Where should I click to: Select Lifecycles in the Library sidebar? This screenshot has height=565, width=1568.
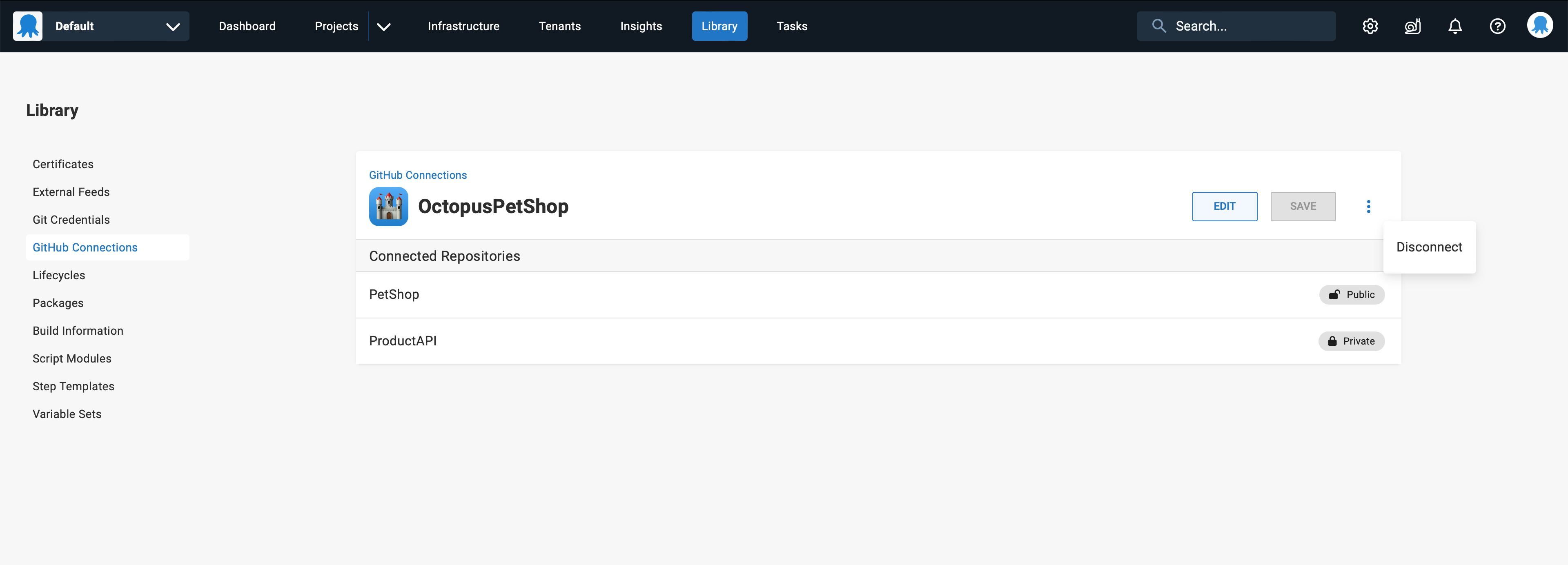coord(58,275)
